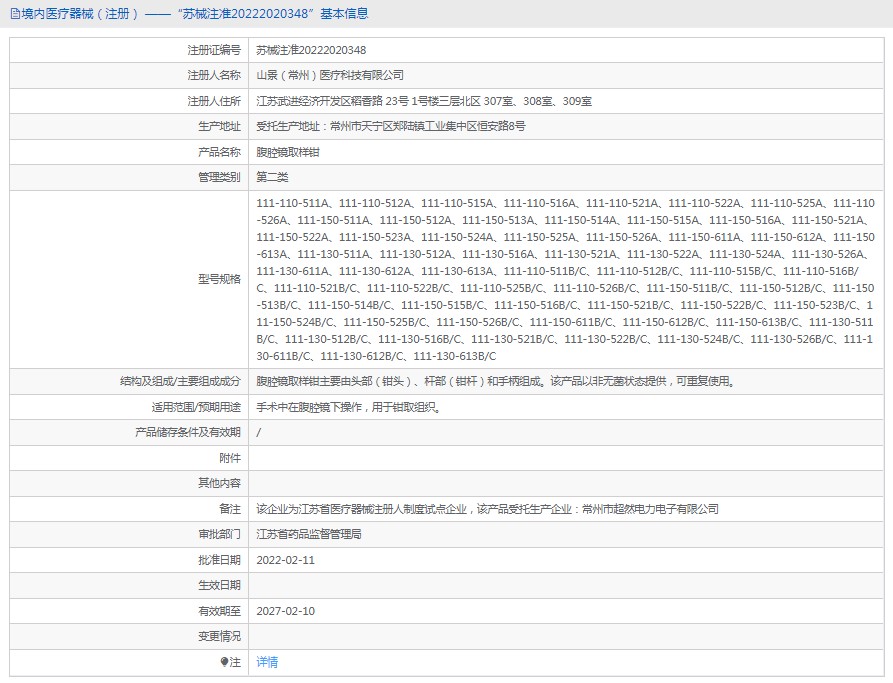Click the expiry date 2027-02-10
The width and height of the screenshot is (893, 683).
(285, 611)
